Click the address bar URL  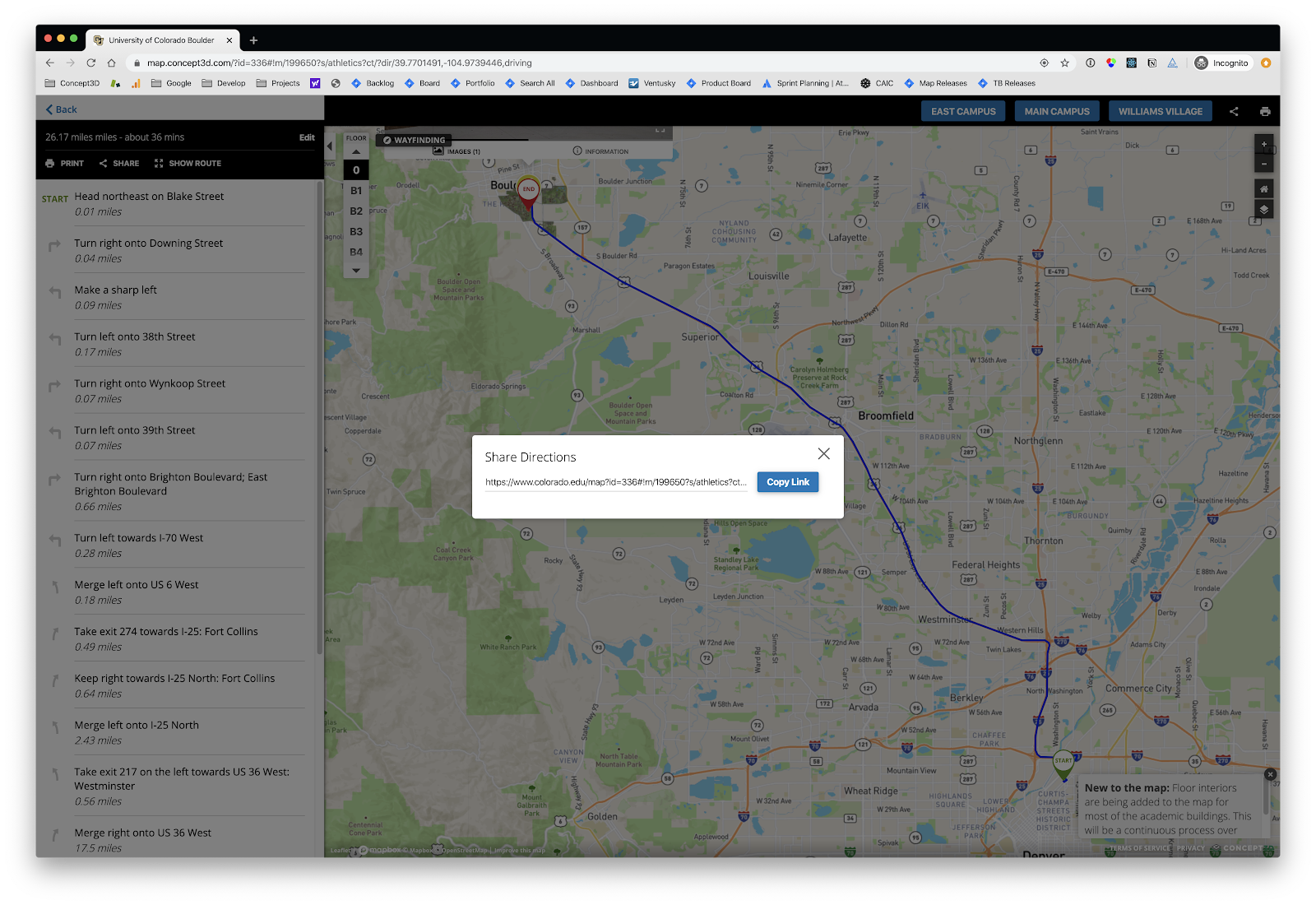(340, 63)
